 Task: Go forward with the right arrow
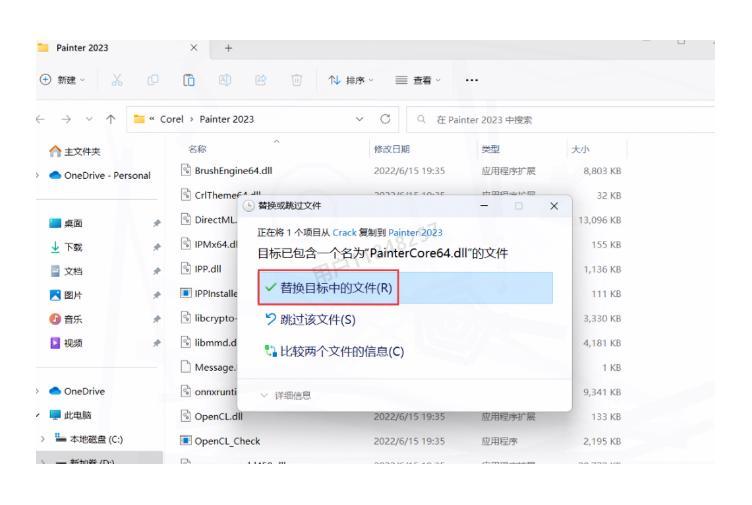click(66, 119)
